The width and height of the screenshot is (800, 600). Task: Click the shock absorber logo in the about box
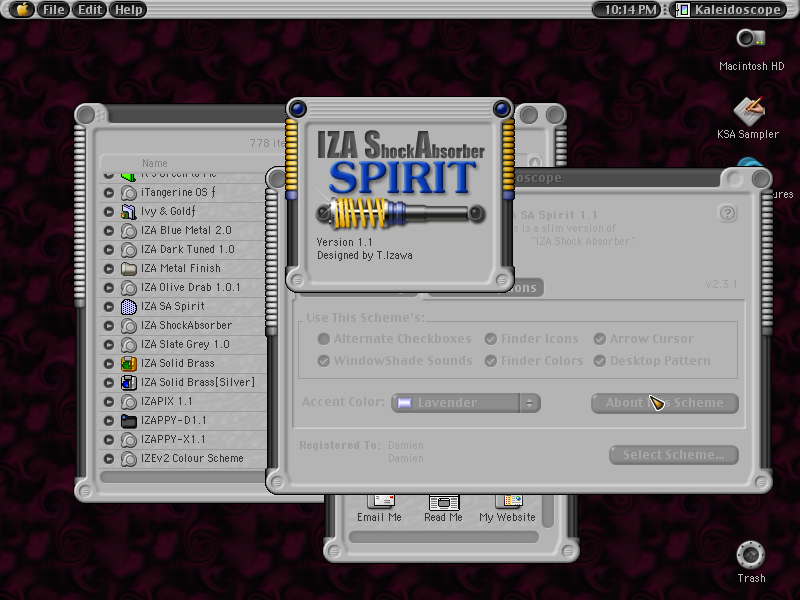(401, 213)
